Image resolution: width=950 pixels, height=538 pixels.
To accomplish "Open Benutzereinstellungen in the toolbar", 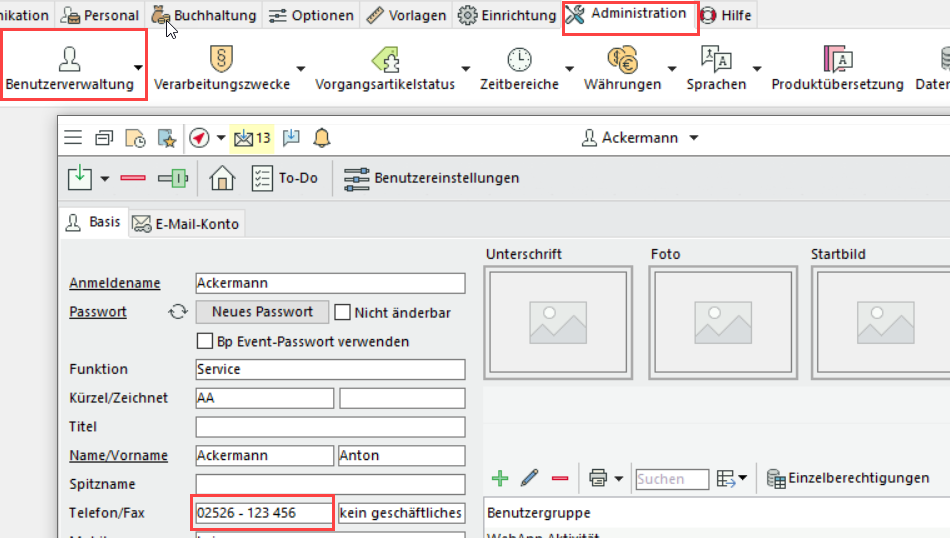I will 432,178.
